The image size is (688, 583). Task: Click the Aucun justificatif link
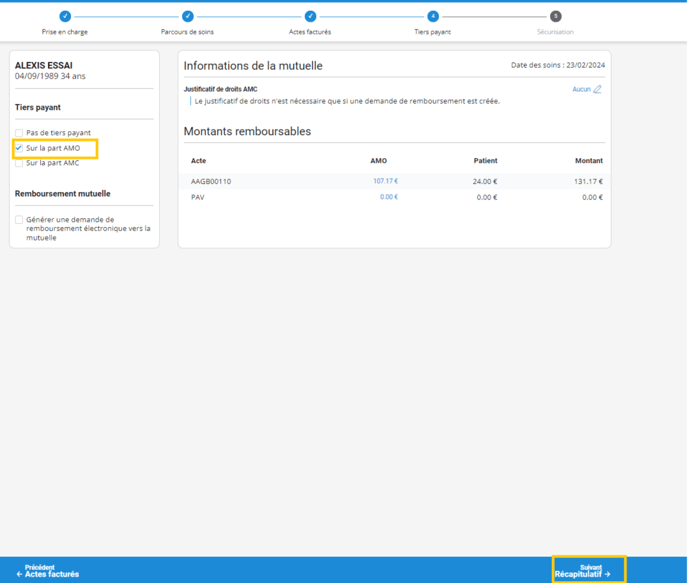581,90
